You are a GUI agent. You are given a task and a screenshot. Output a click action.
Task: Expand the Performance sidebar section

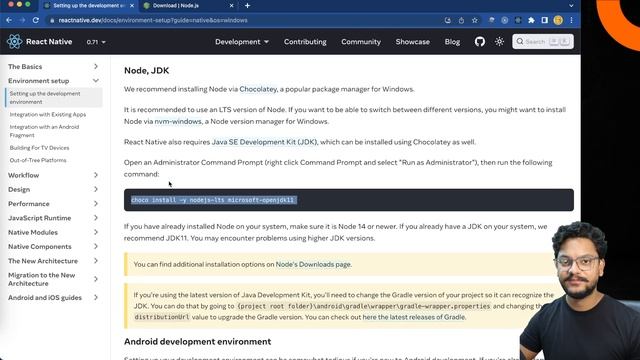[x=53, y=204]
